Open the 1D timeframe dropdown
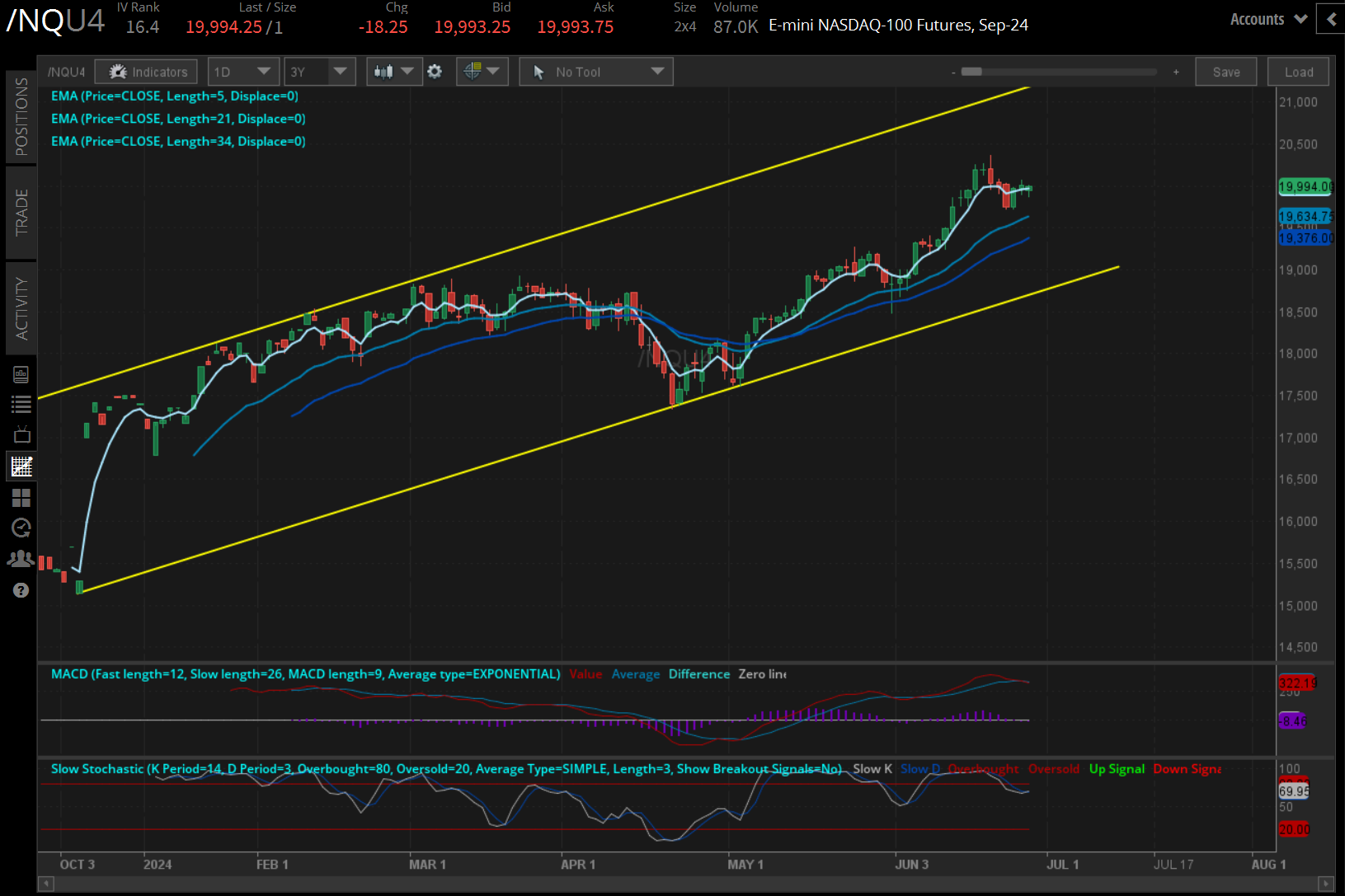The image size is (1345, 896). point(243,71)
